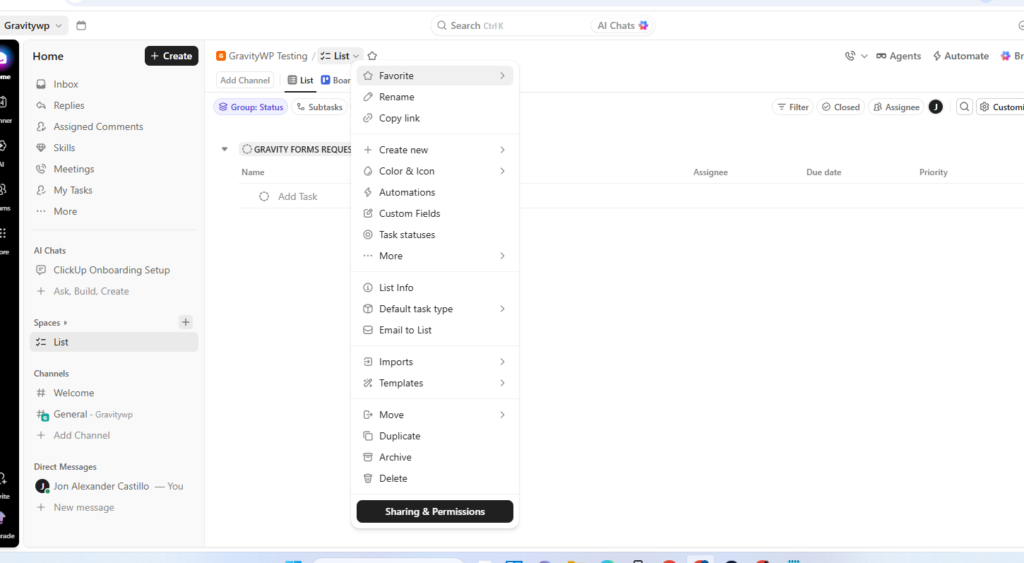Expand the Move submenu arrow

502,415
